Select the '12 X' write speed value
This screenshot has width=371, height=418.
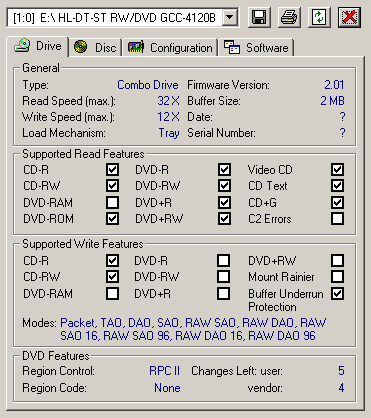tap(168, 117)
